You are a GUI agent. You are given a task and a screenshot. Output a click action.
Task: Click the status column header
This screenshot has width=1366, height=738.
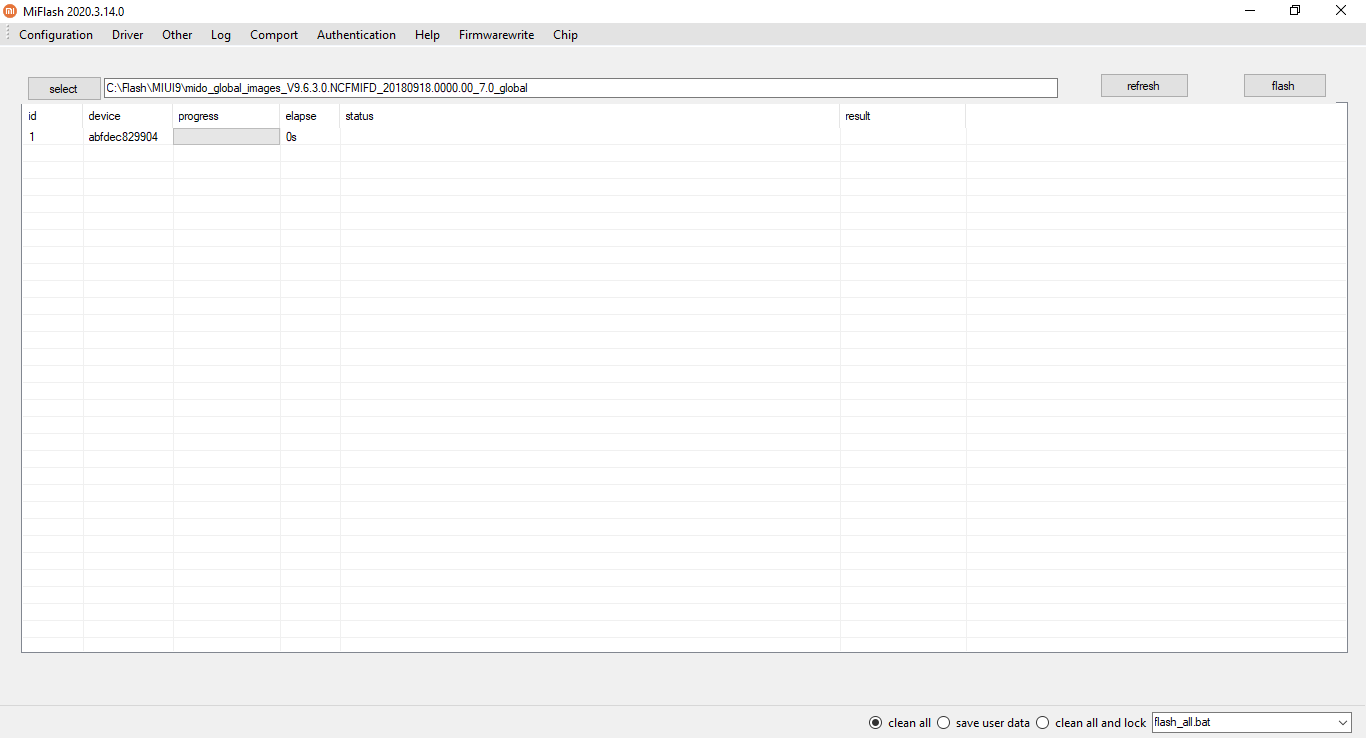[590, 116]
